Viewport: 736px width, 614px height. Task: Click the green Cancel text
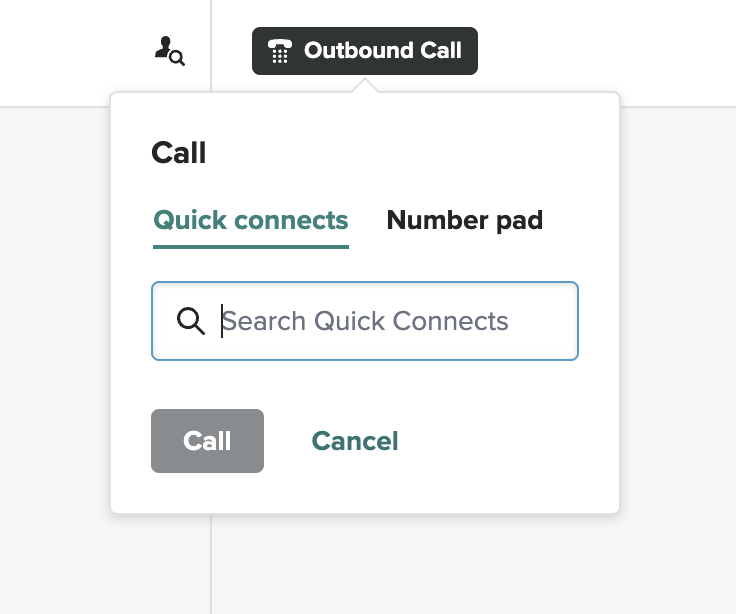coord(355,441)
